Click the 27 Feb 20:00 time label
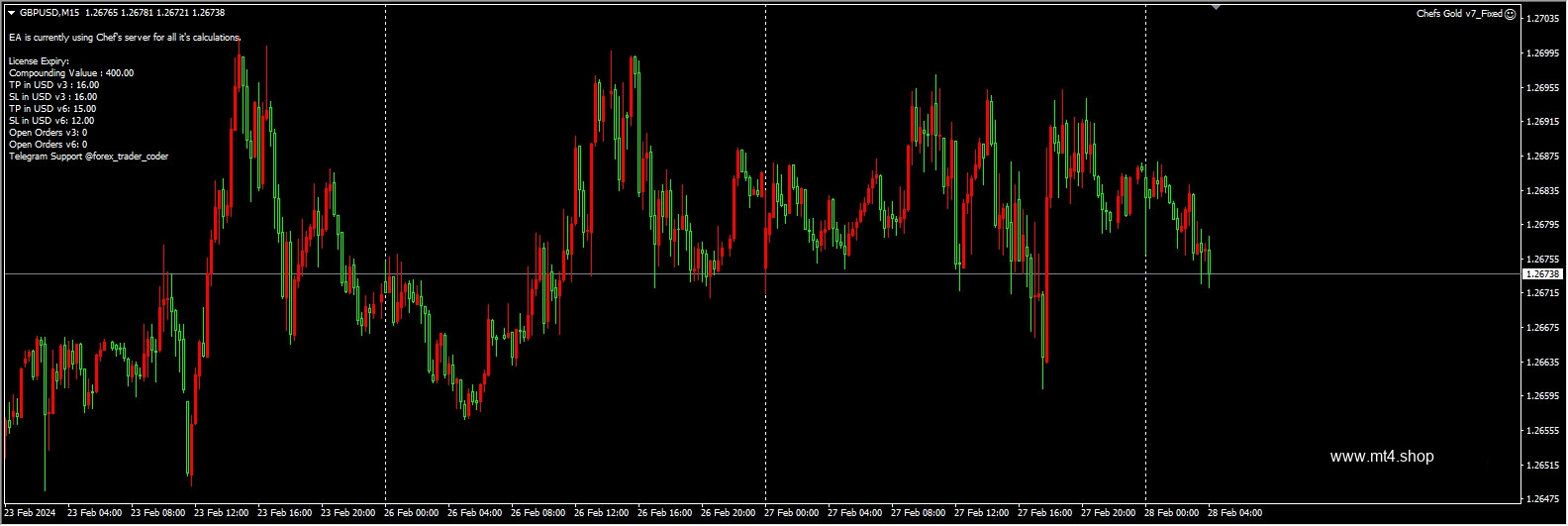 click(1109, 513)
